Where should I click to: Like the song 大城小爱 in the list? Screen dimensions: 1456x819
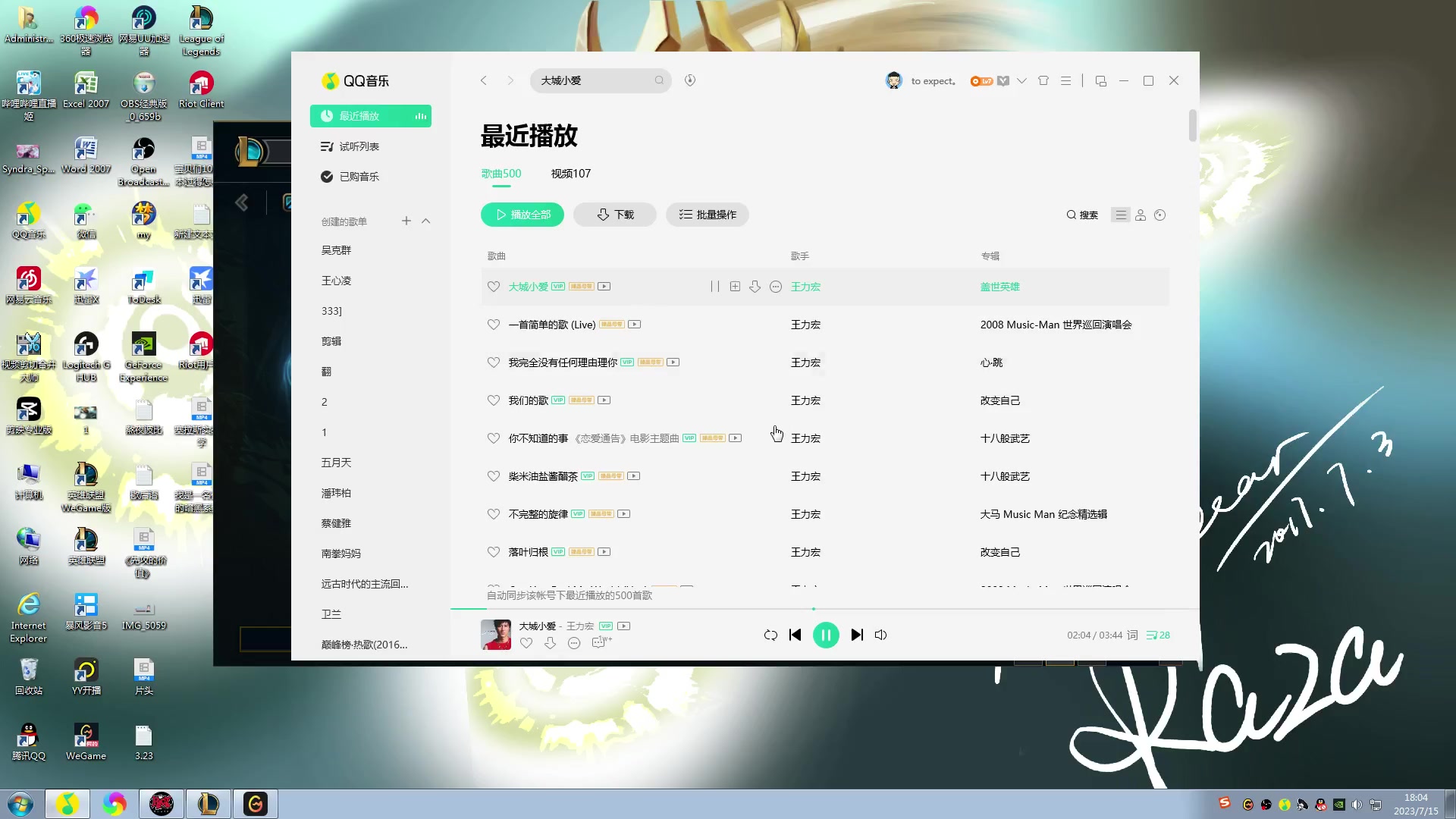(494, 287)
